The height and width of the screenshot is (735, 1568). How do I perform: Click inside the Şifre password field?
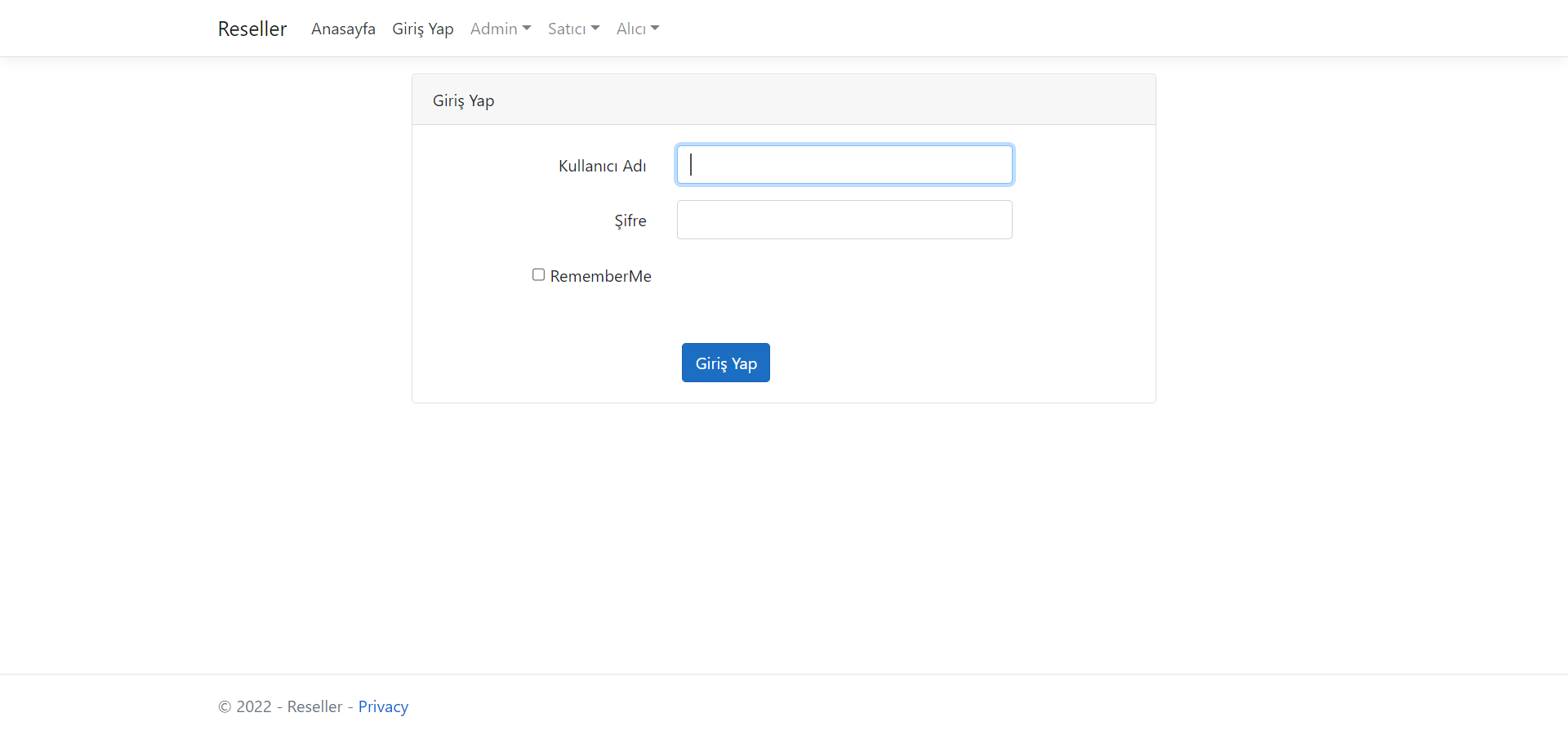coord(844,219)
